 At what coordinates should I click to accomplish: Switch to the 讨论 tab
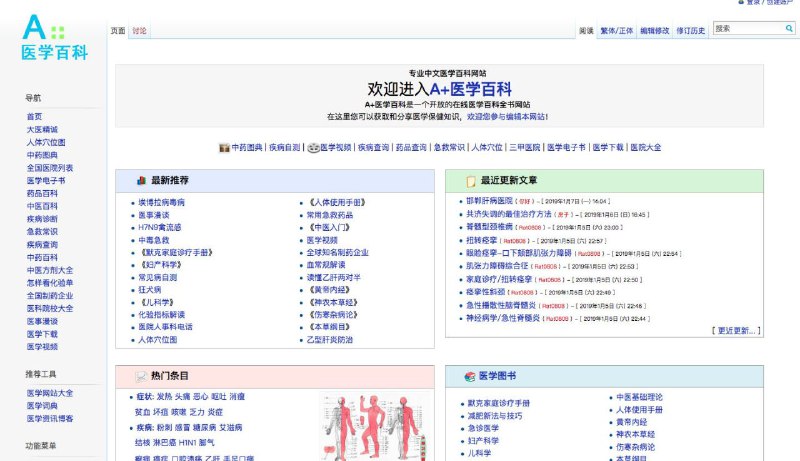[139, 31]
